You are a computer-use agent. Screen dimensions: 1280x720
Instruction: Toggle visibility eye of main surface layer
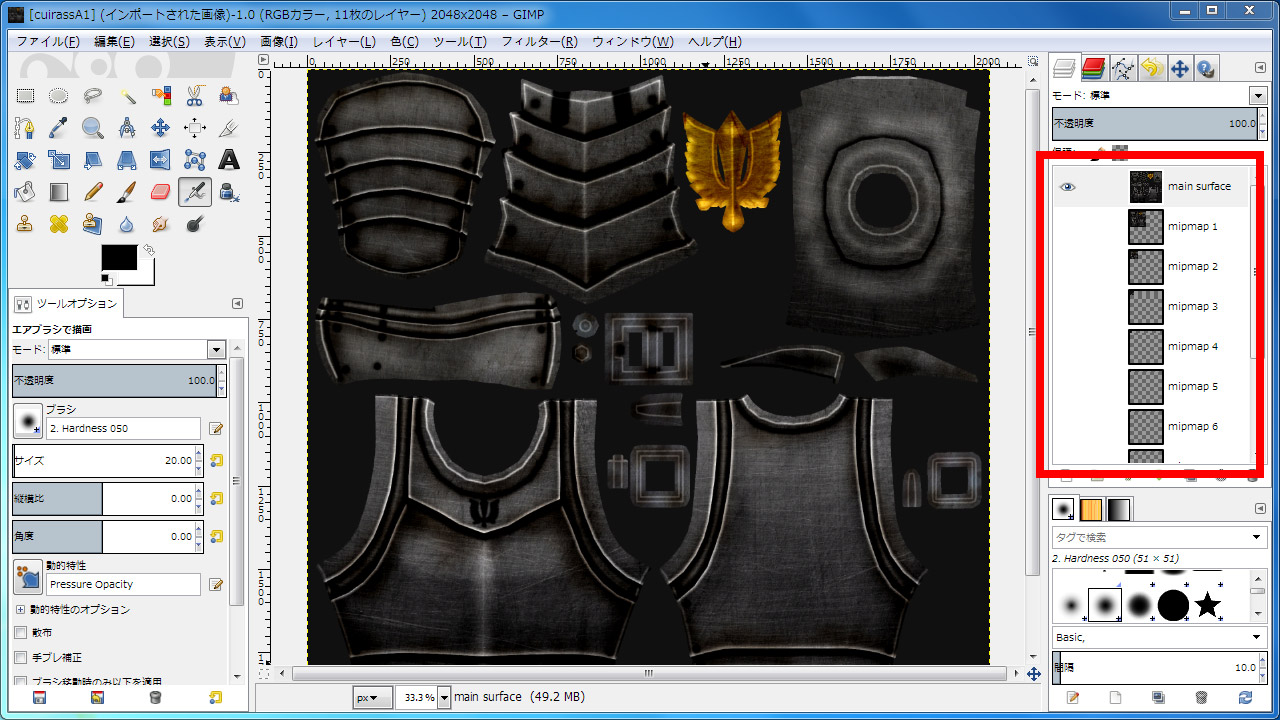[x=1068, y=187]
